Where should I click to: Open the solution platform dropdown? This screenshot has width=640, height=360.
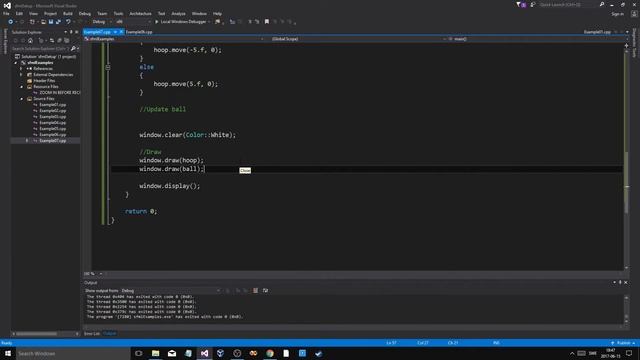133,22
